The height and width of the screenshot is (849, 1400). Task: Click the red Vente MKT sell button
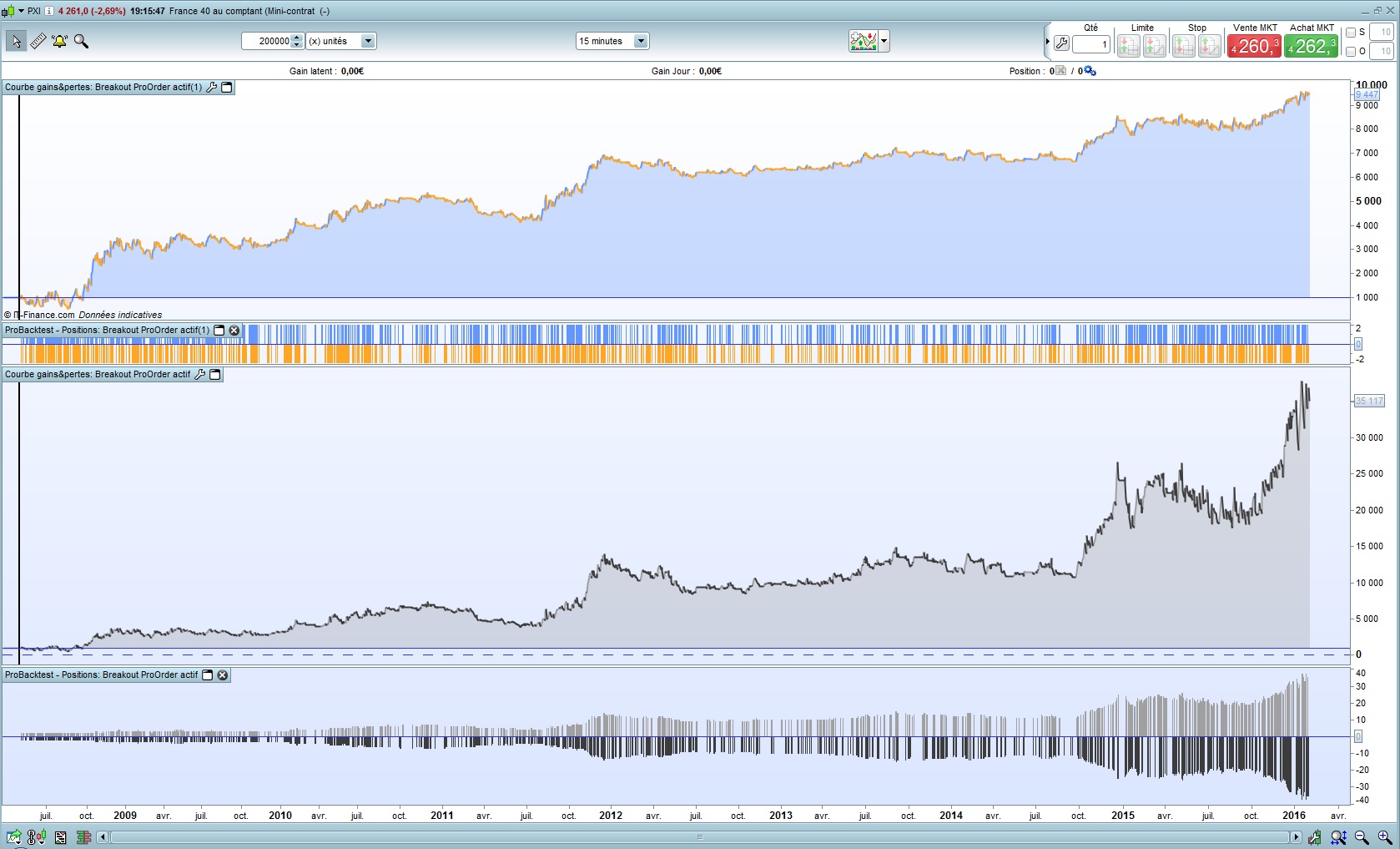point(1254,47)
